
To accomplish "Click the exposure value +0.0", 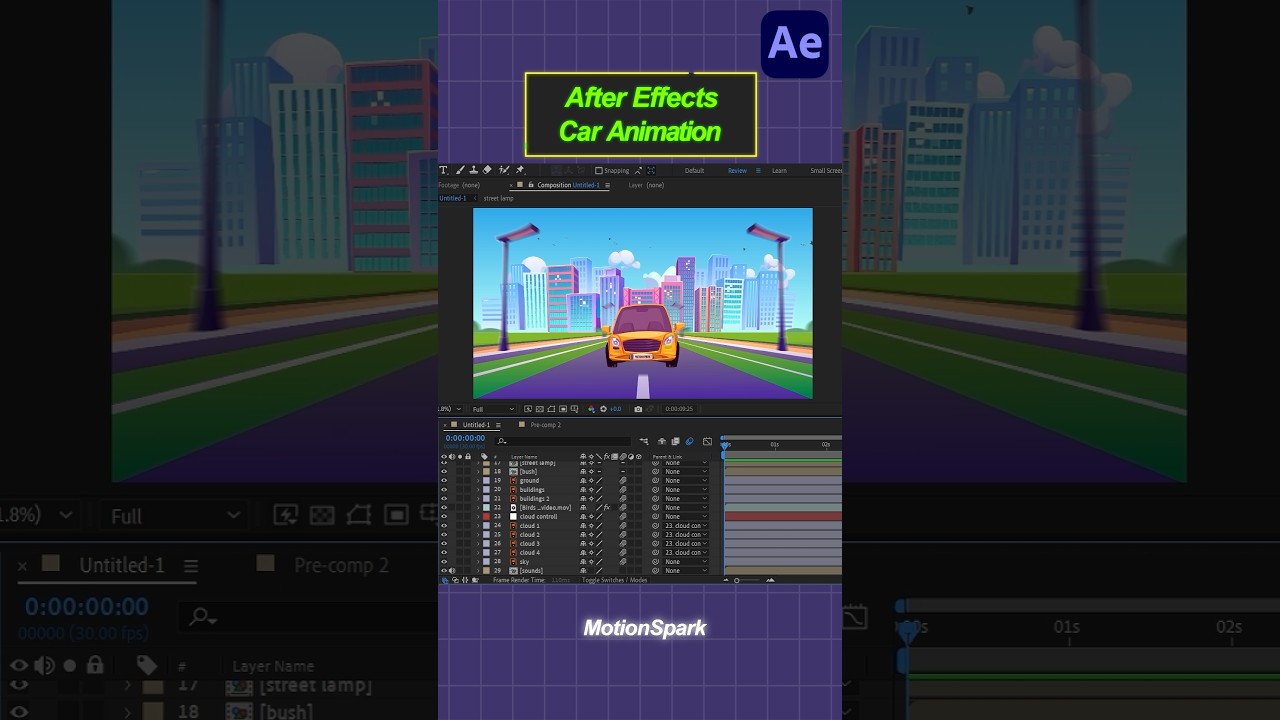I will click(x=615, y=409).
